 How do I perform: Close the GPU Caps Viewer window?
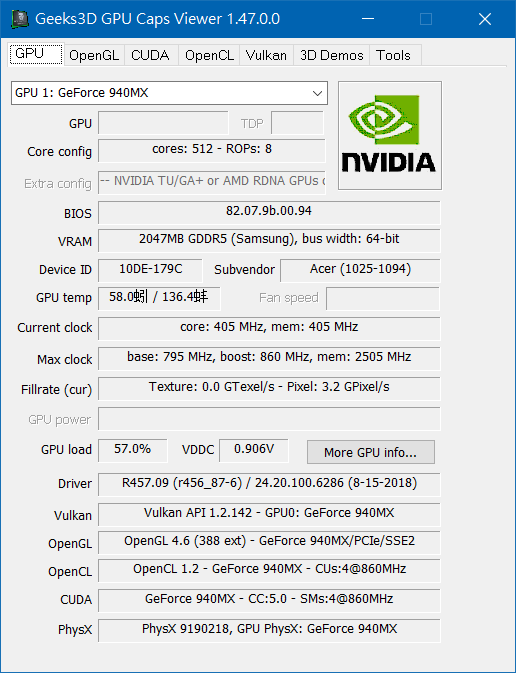click(485, 19)
